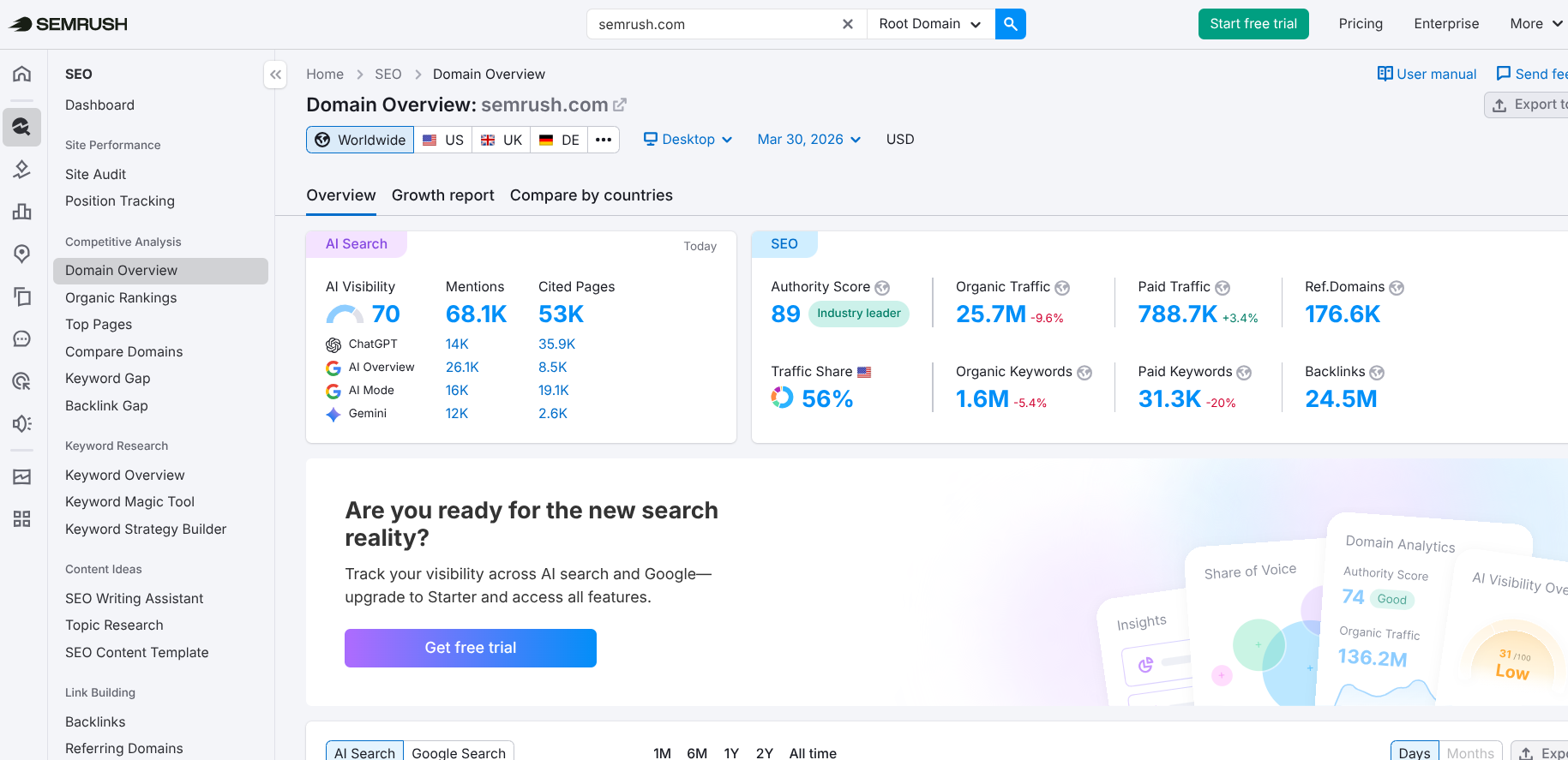
Task: Click the Cited Pages 53K value
Action: click(x=561, y=314)
